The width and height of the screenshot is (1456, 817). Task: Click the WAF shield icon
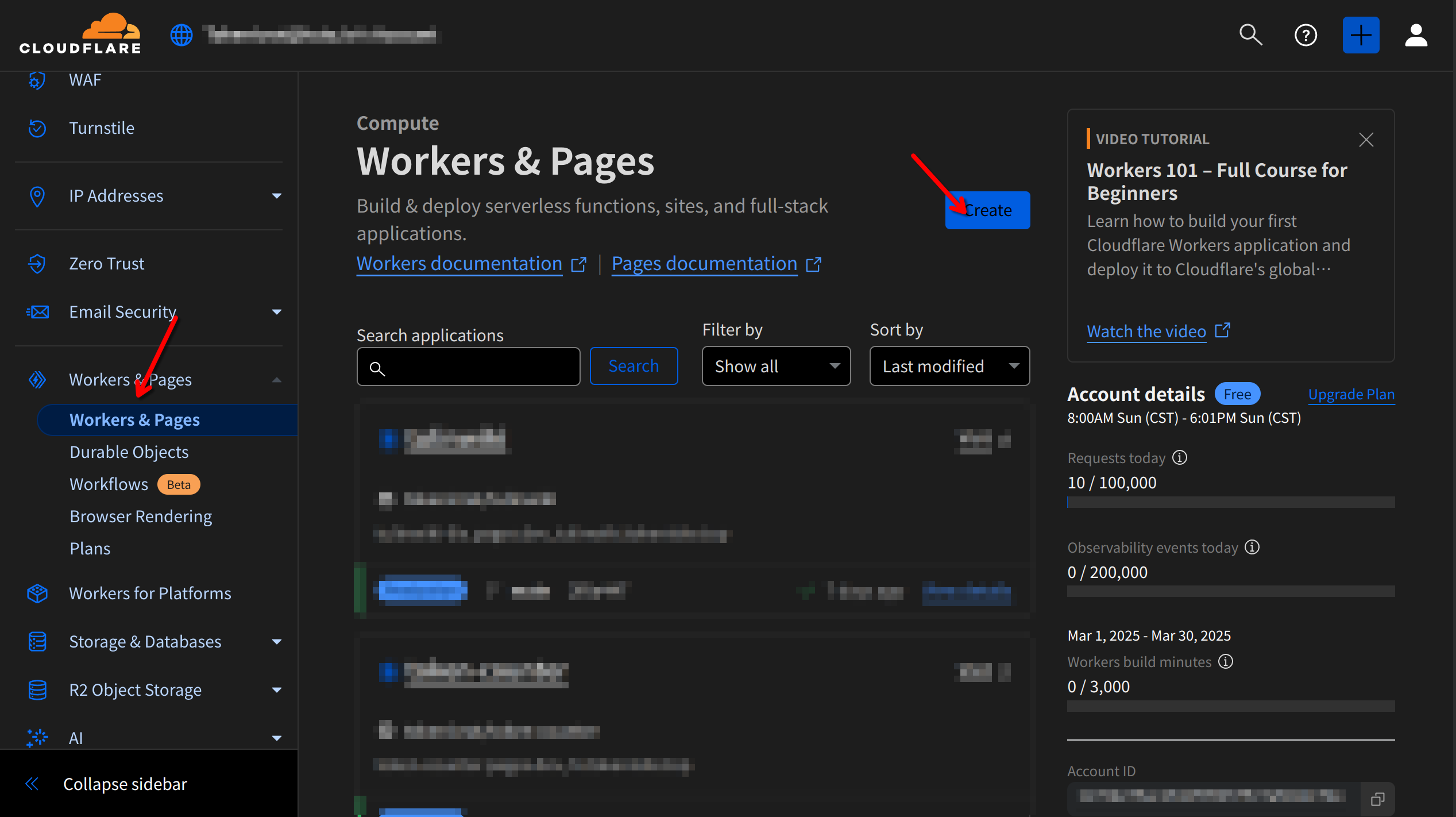(x=37, y=80)
